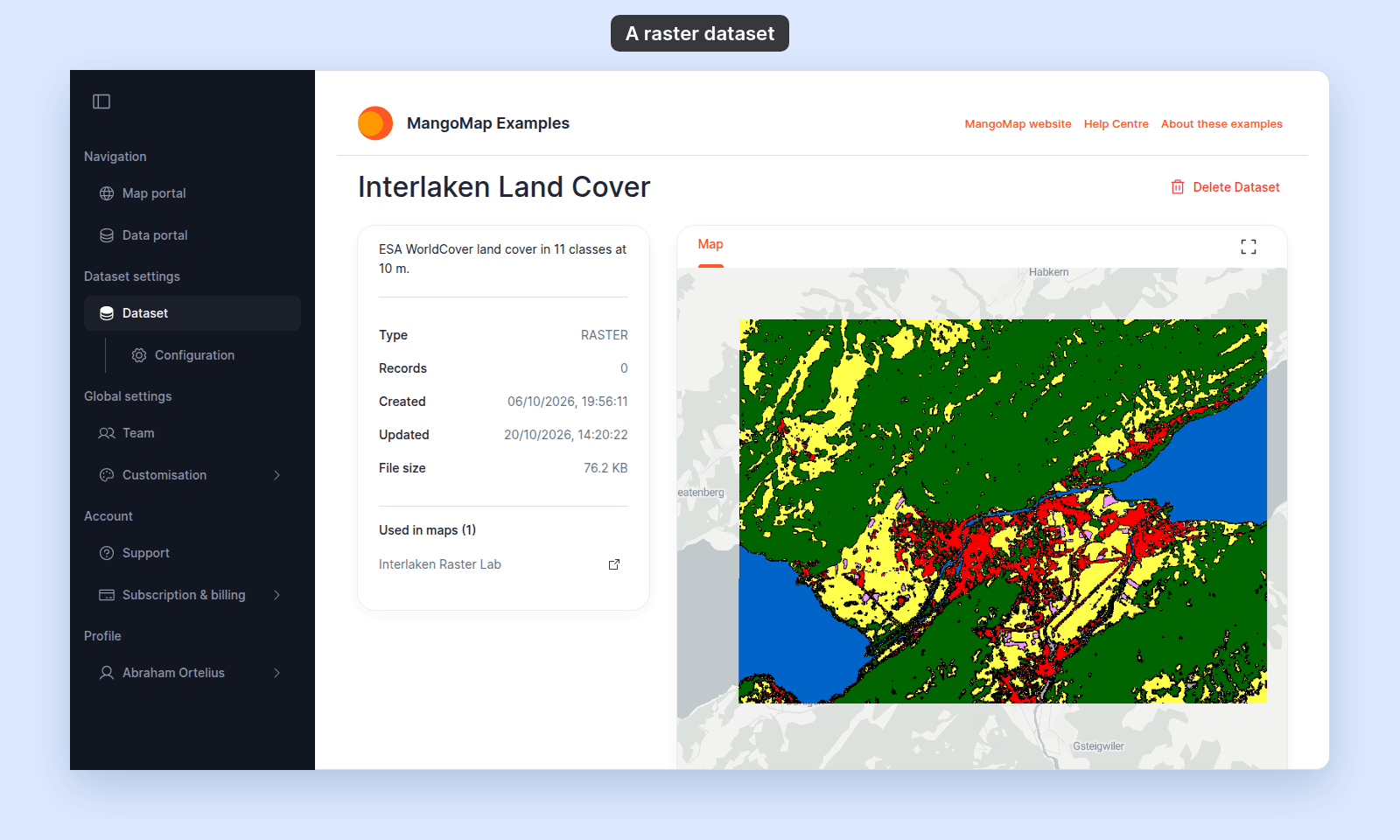
Task: Click the Support help-circle icon
Action: 107,553
